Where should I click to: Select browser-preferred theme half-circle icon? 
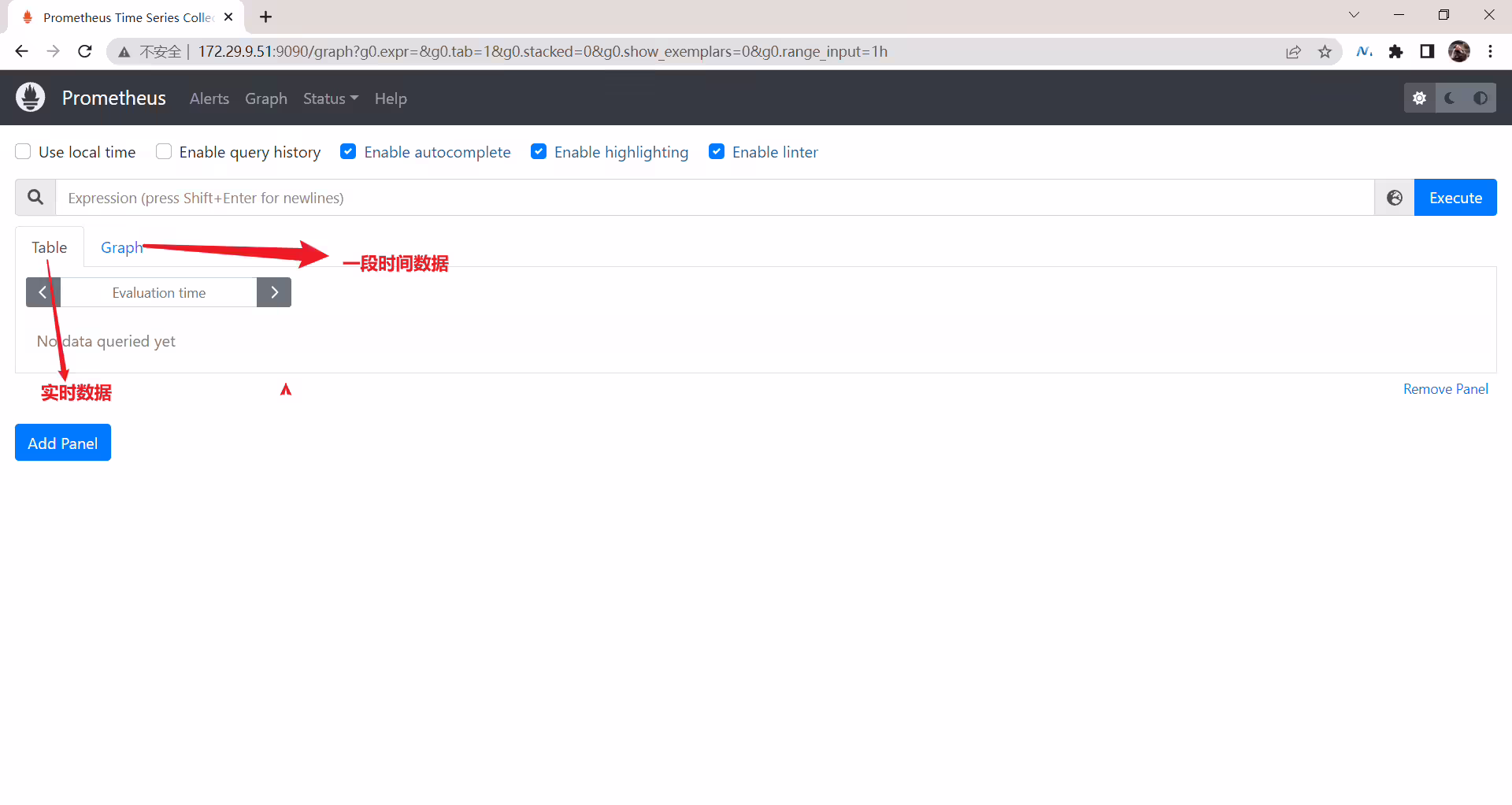point(1480,98)
